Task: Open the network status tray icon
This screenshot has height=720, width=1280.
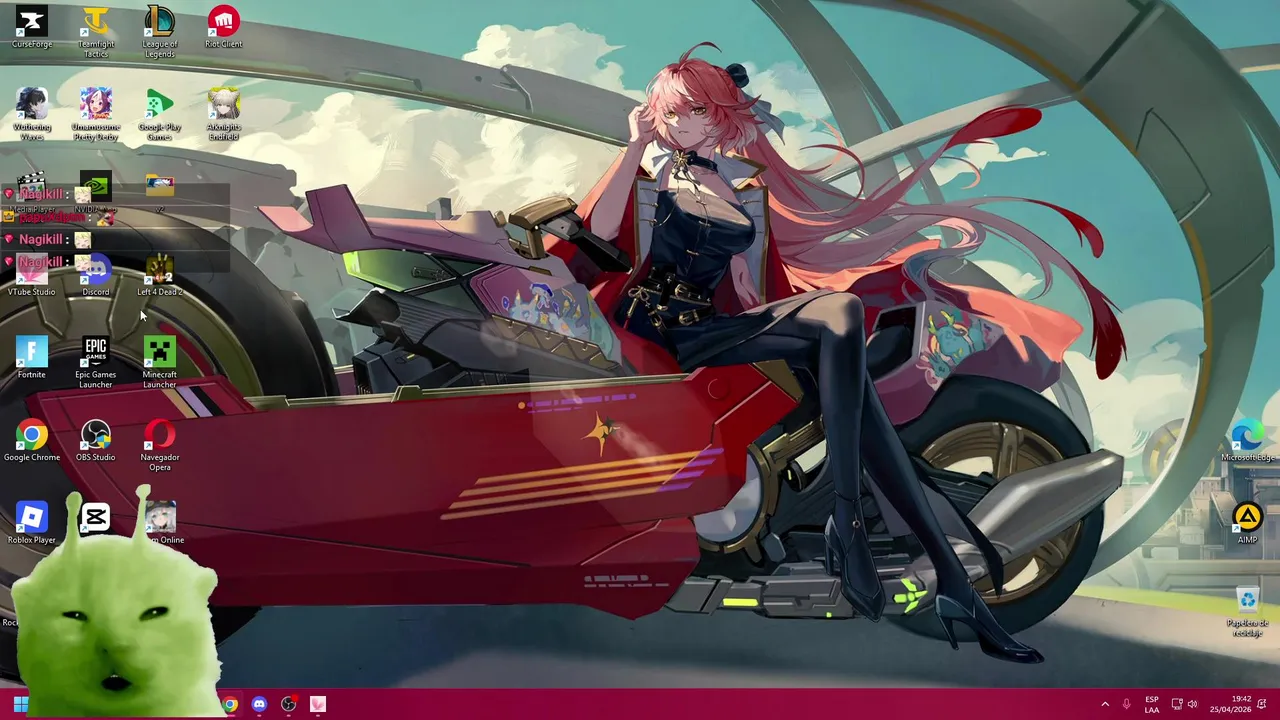Action: [x=1176, y=704]
